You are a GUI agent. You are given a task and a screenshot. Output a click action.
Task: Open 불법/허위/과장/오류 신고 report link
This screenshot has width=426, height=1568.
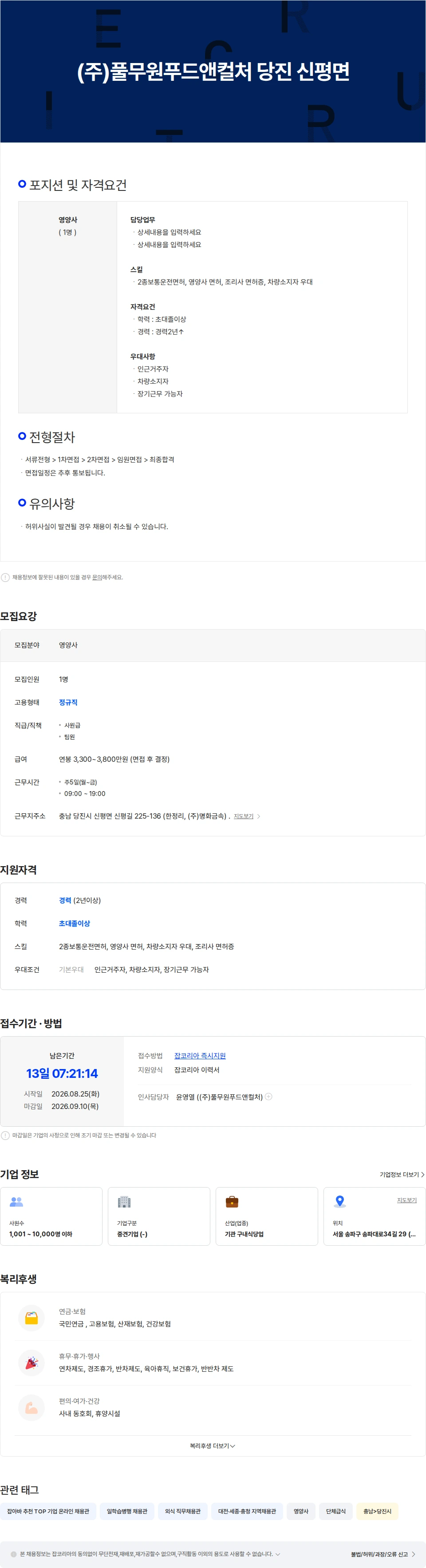tap(383, 1554)
